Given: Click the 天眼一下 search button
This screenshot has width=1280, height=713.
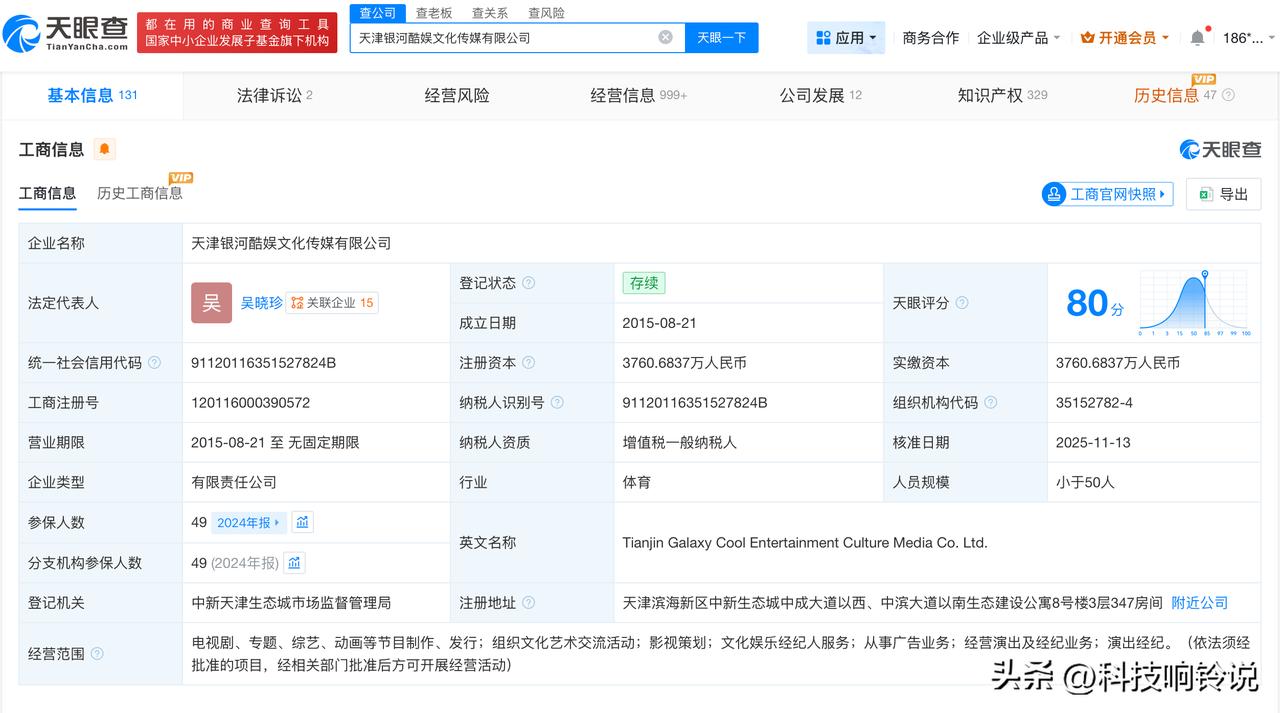Looking at the screenshot, I should coord(722,38).
